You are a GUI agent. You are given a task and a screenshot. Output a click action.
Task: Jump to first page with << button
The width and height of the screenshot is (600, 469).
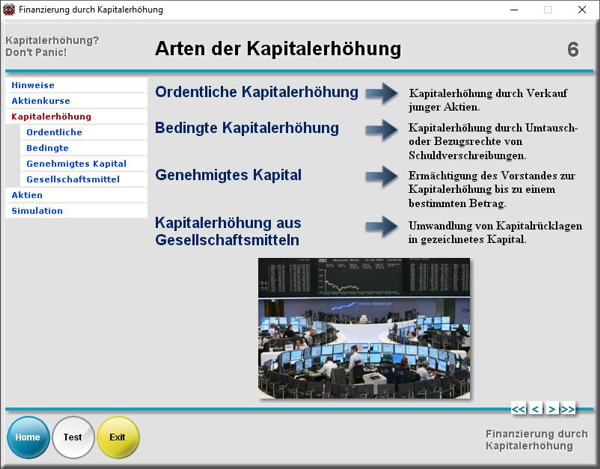[518, 408]
